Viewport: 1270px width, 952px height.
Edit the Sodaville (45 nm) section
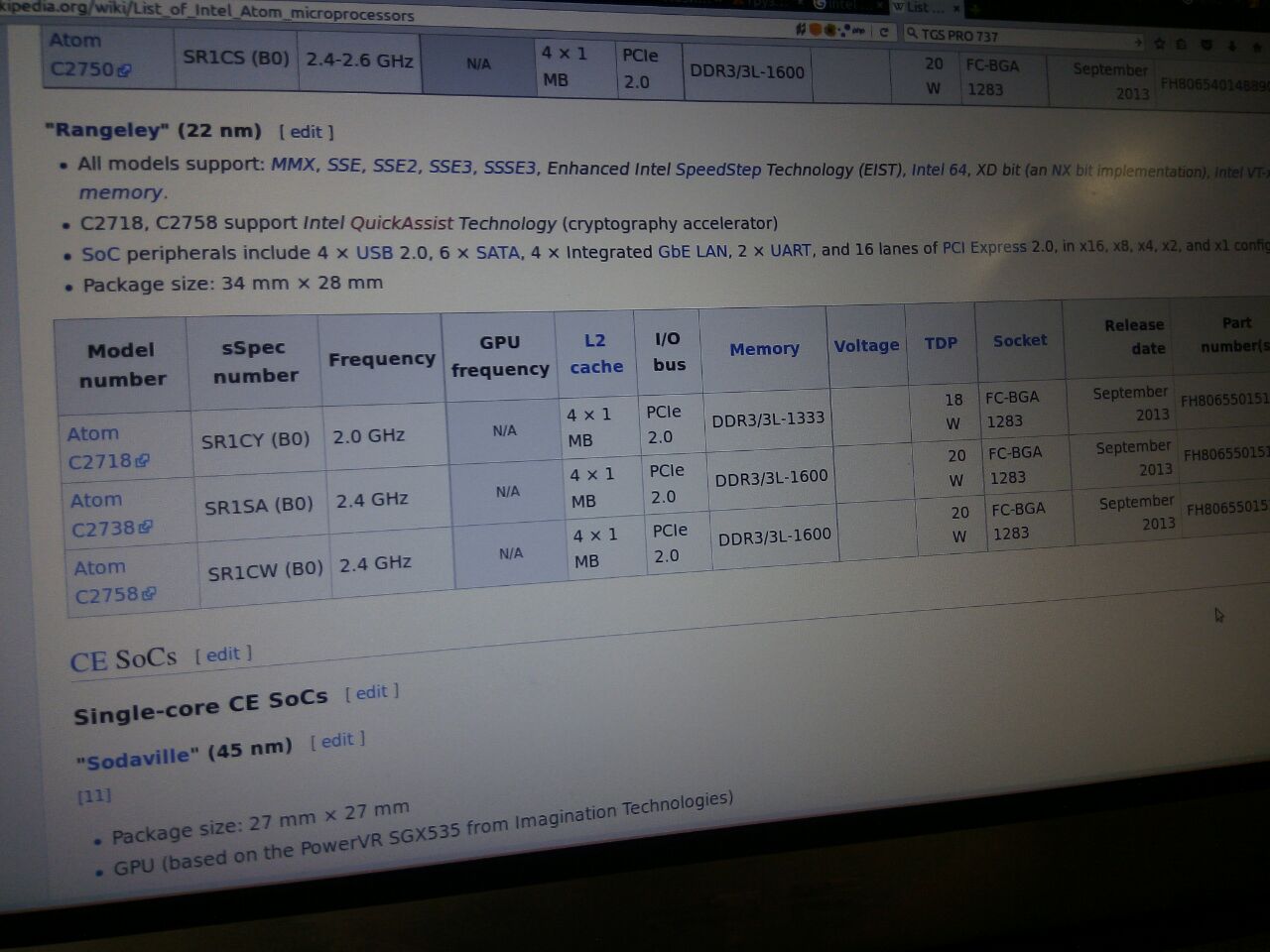coord(337,740)
